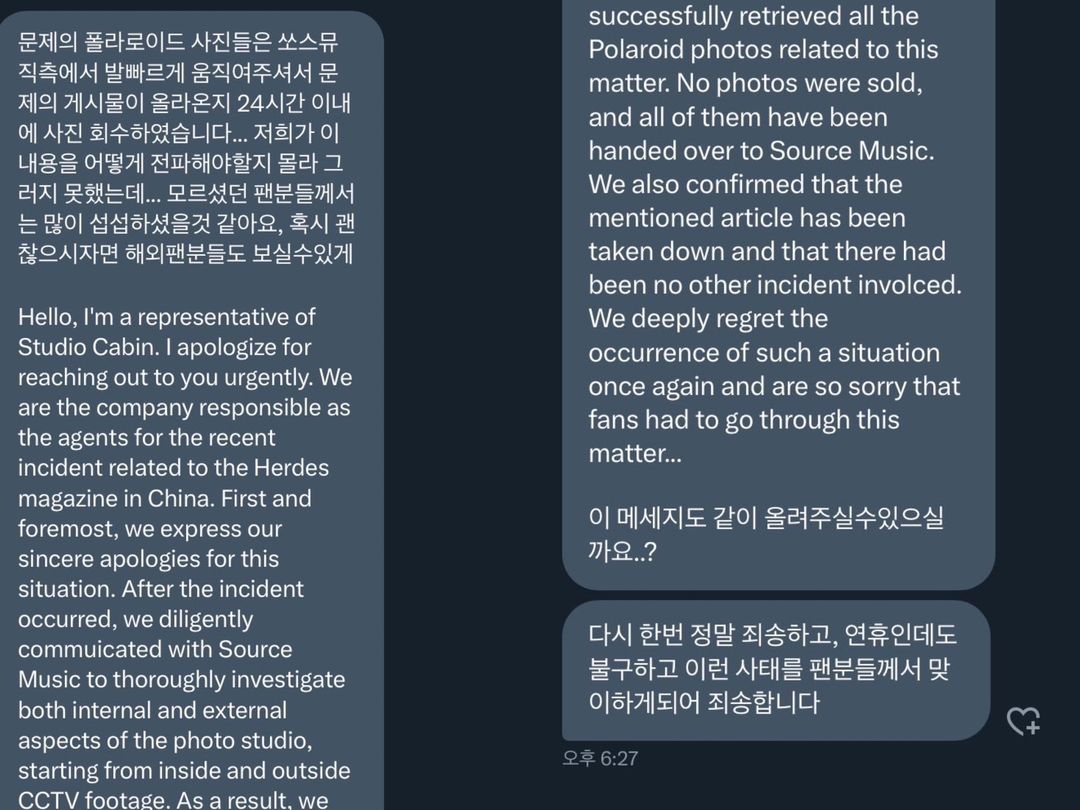Click the "24시간 이내" text in Korean paragraph
Screen dimensions: 1080x810
click(293, 103)
